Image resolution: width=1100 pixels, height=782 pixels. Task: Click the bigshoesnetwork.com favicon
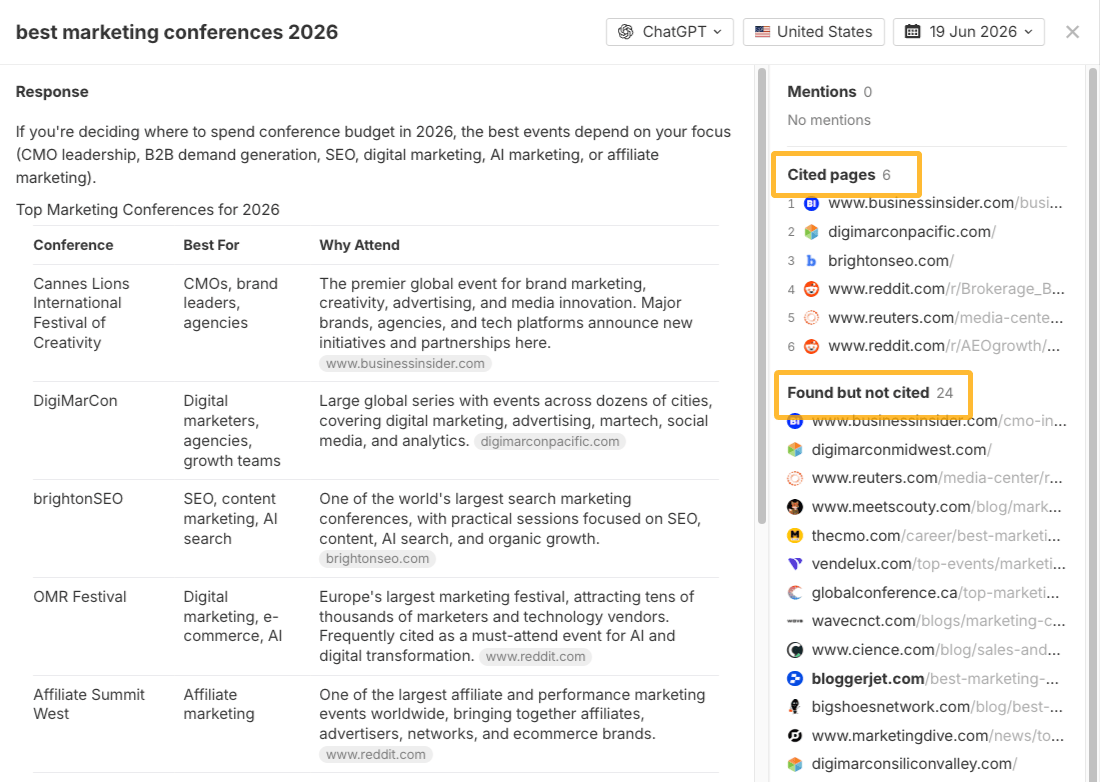(x=795, y=707)
